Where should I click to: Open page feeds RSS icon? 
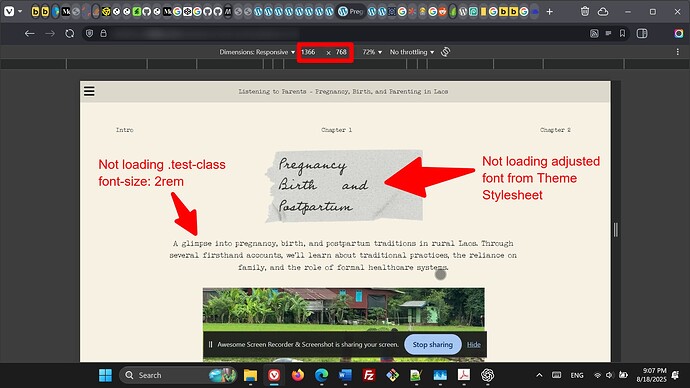[594, 33]
